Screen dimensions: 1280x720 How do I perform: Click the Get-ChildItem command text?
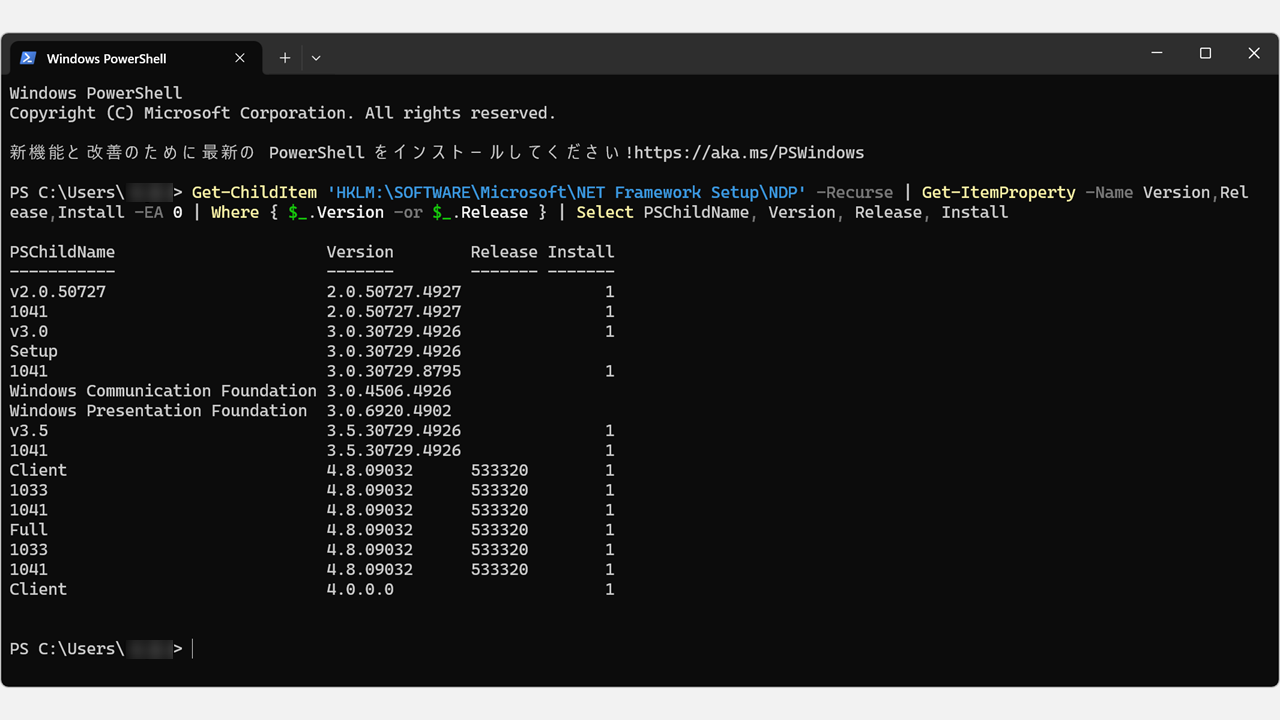click(x=253, y=192)
